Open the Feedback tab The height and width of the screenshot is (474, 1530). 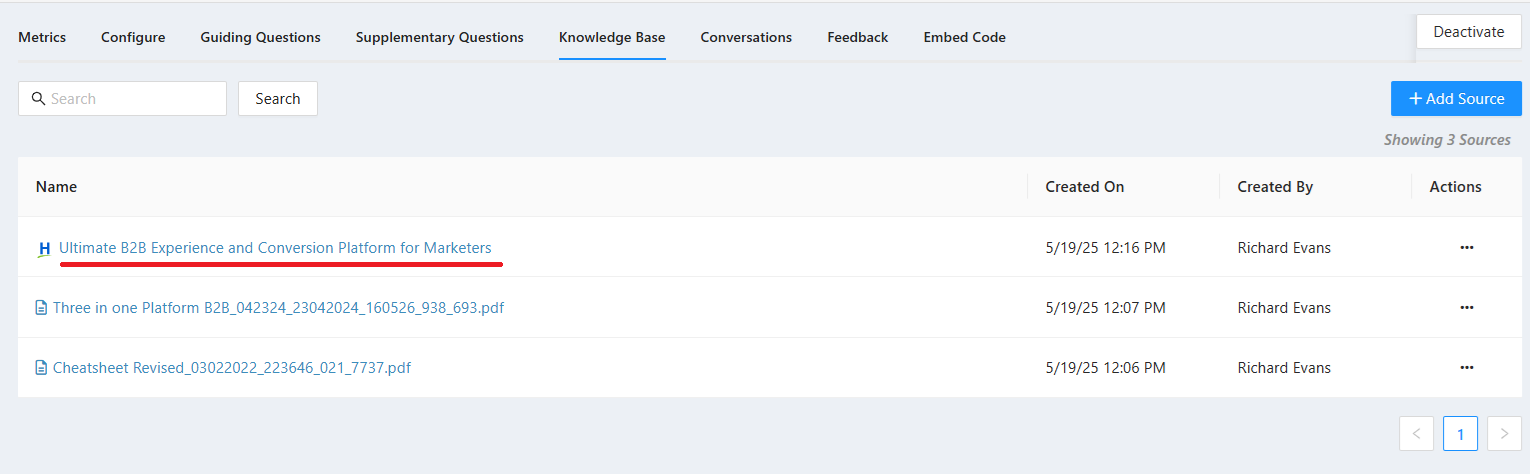click(857, 37)
